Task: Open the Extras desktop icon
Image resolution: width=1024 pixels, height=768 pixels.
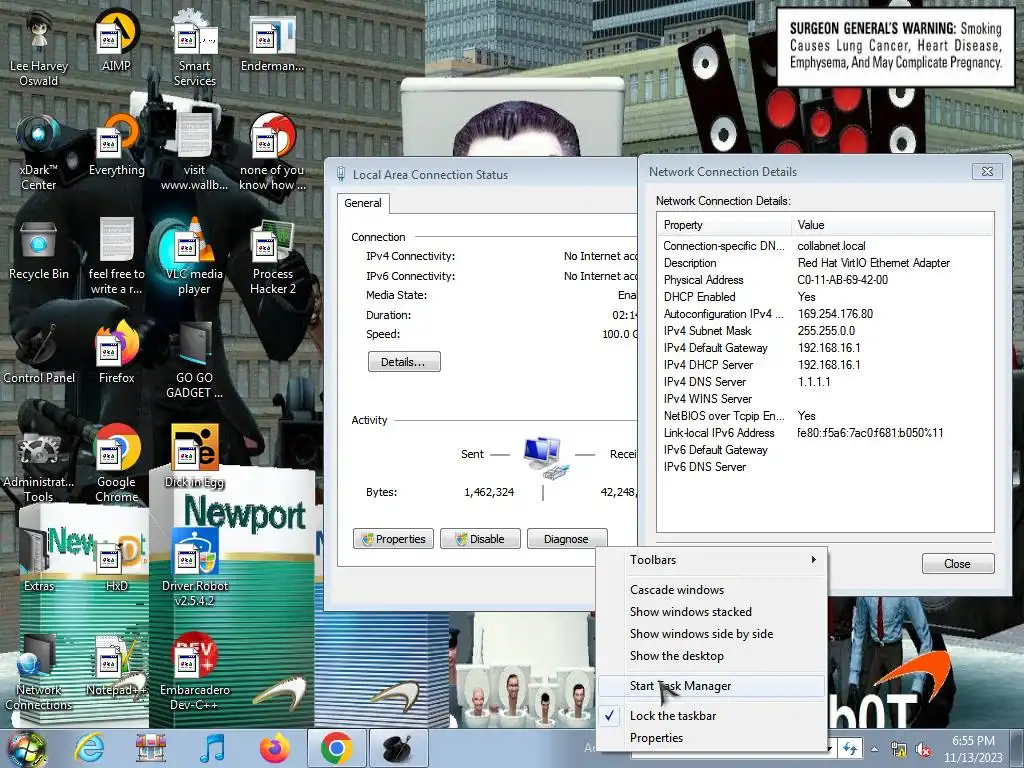Action: [x=39, y=560]
